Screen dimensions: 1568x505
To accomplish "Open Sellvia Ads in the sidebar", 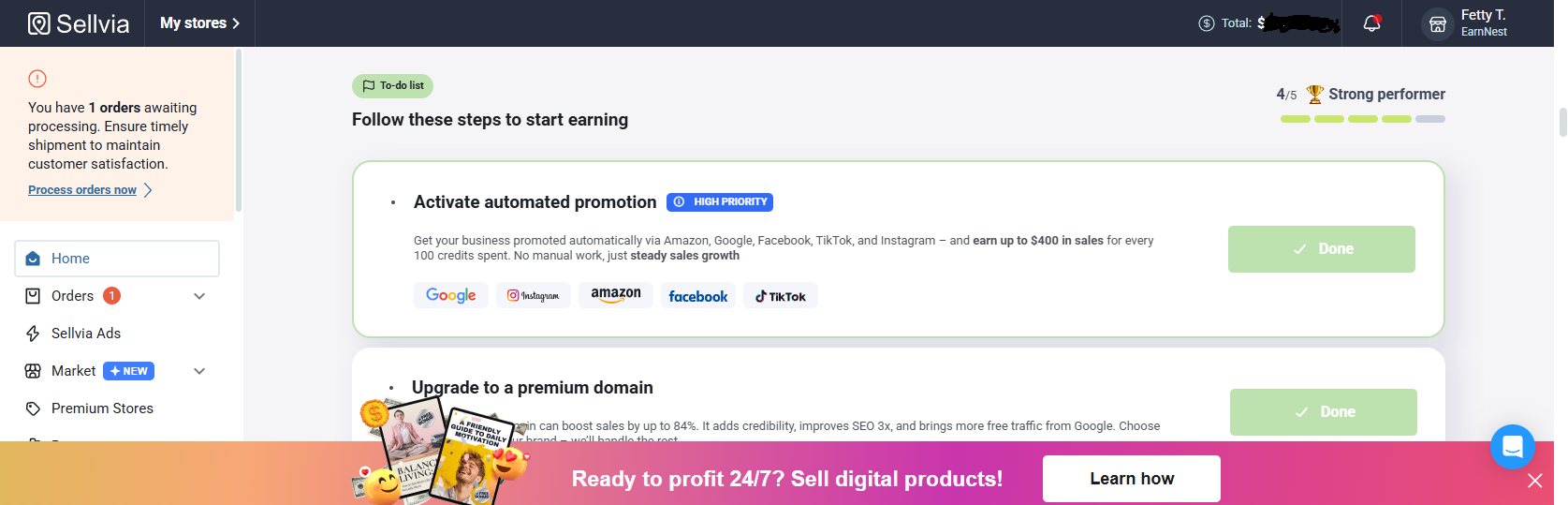I will 85,334.
